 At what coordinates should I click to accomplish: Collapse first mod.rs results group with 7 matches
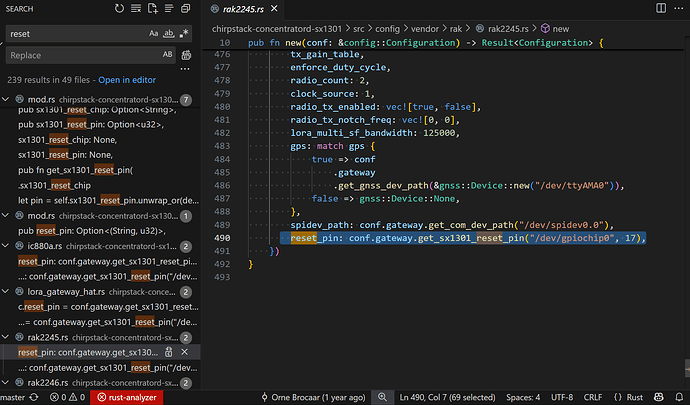coord(6,99)
